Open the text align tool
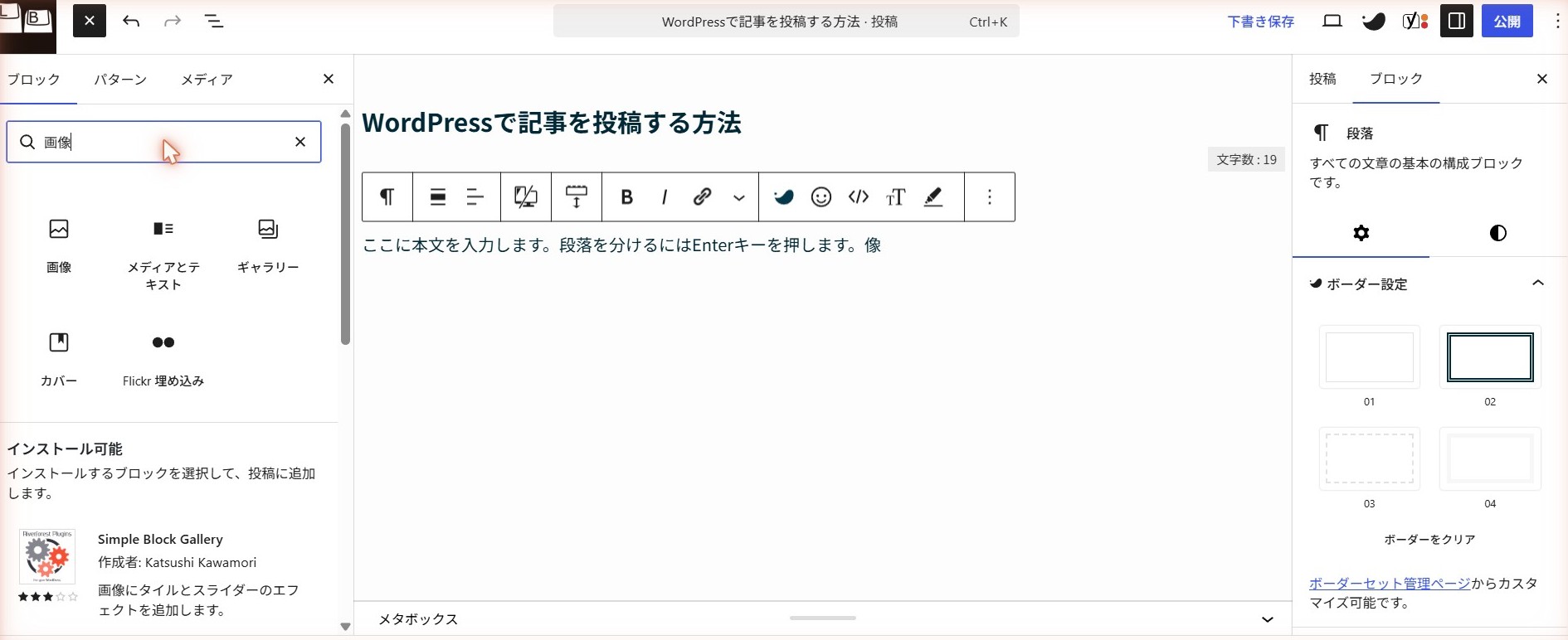This screenshot has height=640, width=1568. 475,196
